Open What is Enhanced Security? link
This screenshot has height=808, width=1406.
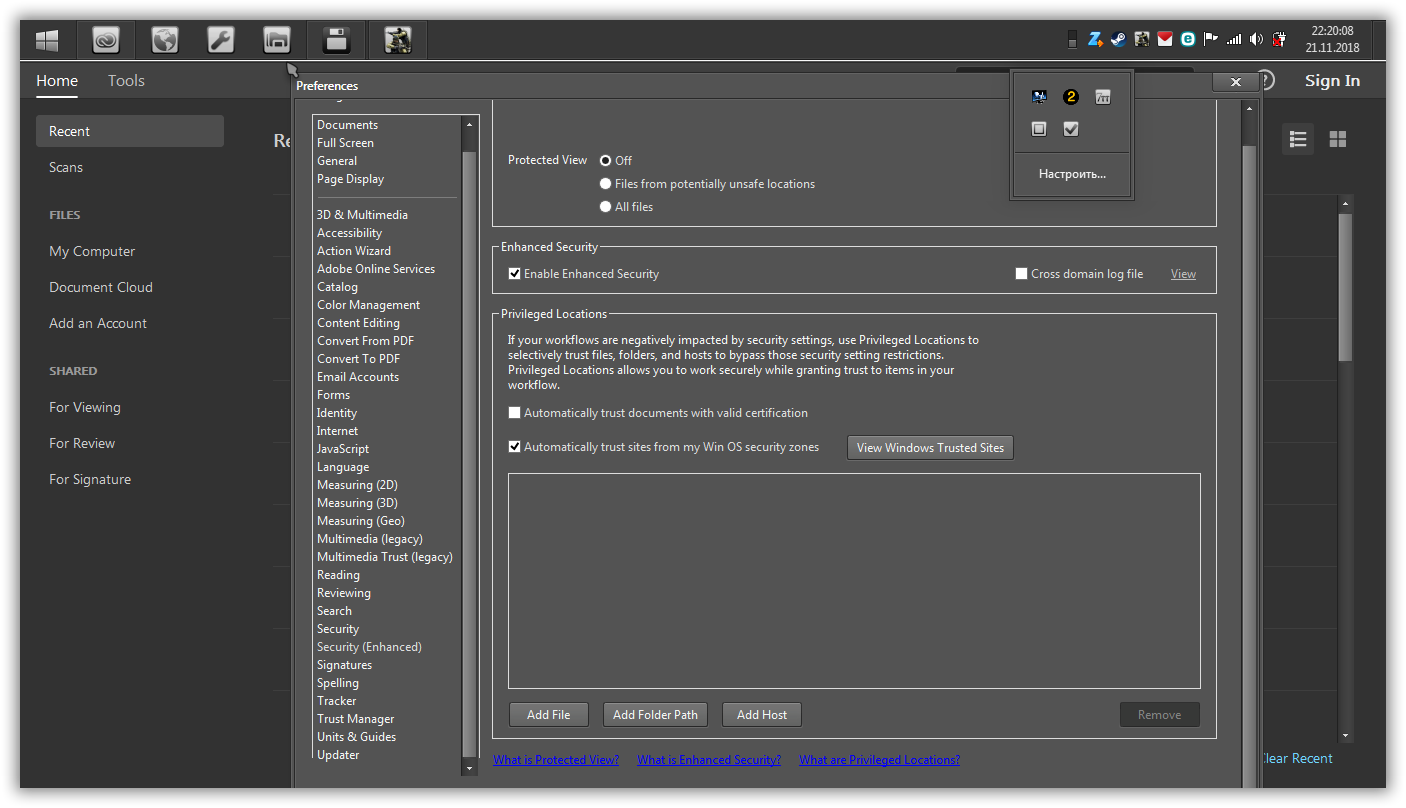[709, 760]
